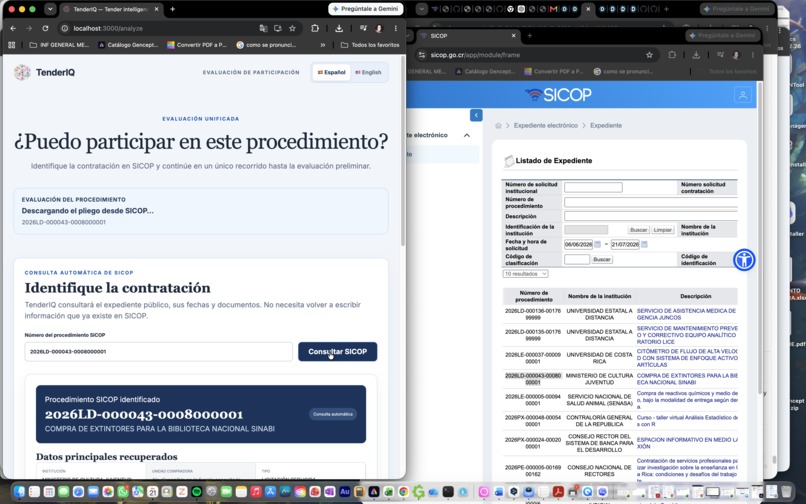Open tab search dropdown in the background Chrome window

(x=422, y=9)
